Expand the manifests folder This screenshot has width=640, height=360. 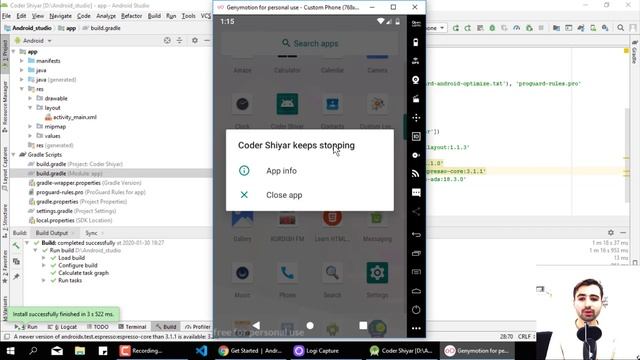[22, 61]
